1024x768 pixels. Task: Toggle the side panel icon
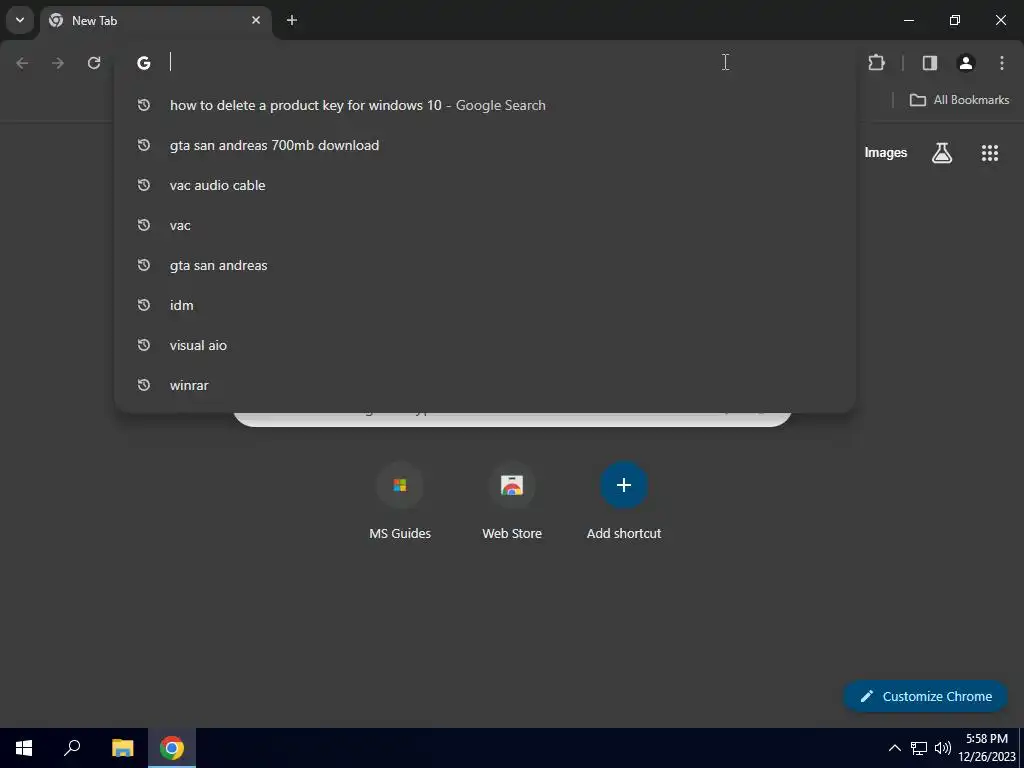tap(930, 63)
